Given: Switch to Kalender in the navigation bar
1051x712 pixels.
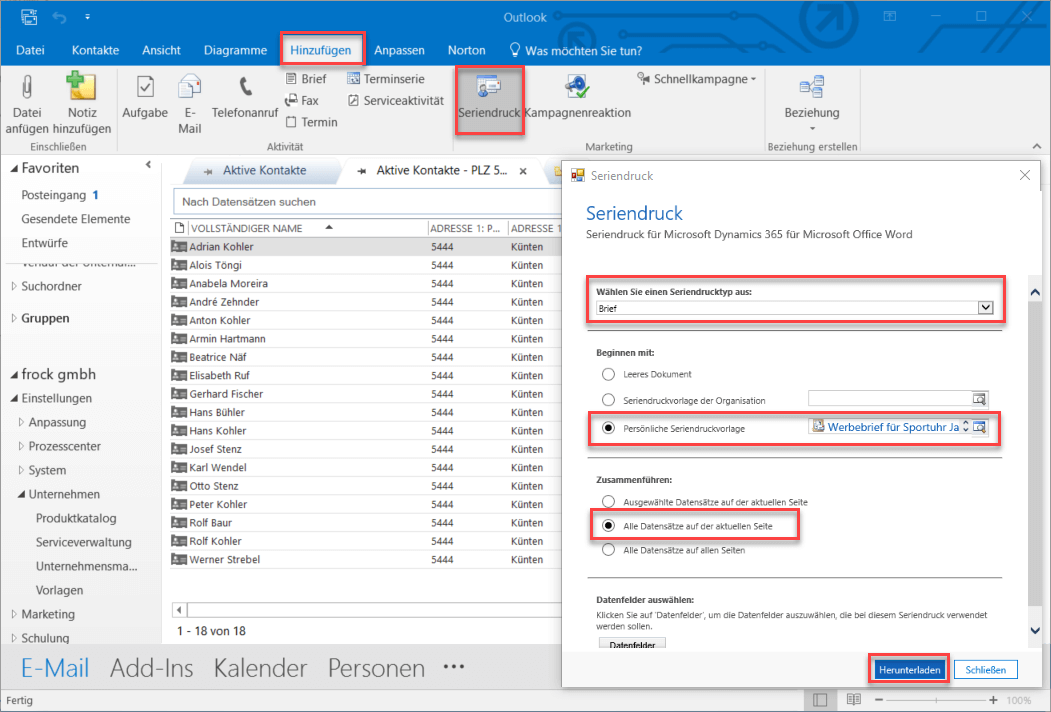Looking at the screenshot, I should tap(260, 668).
